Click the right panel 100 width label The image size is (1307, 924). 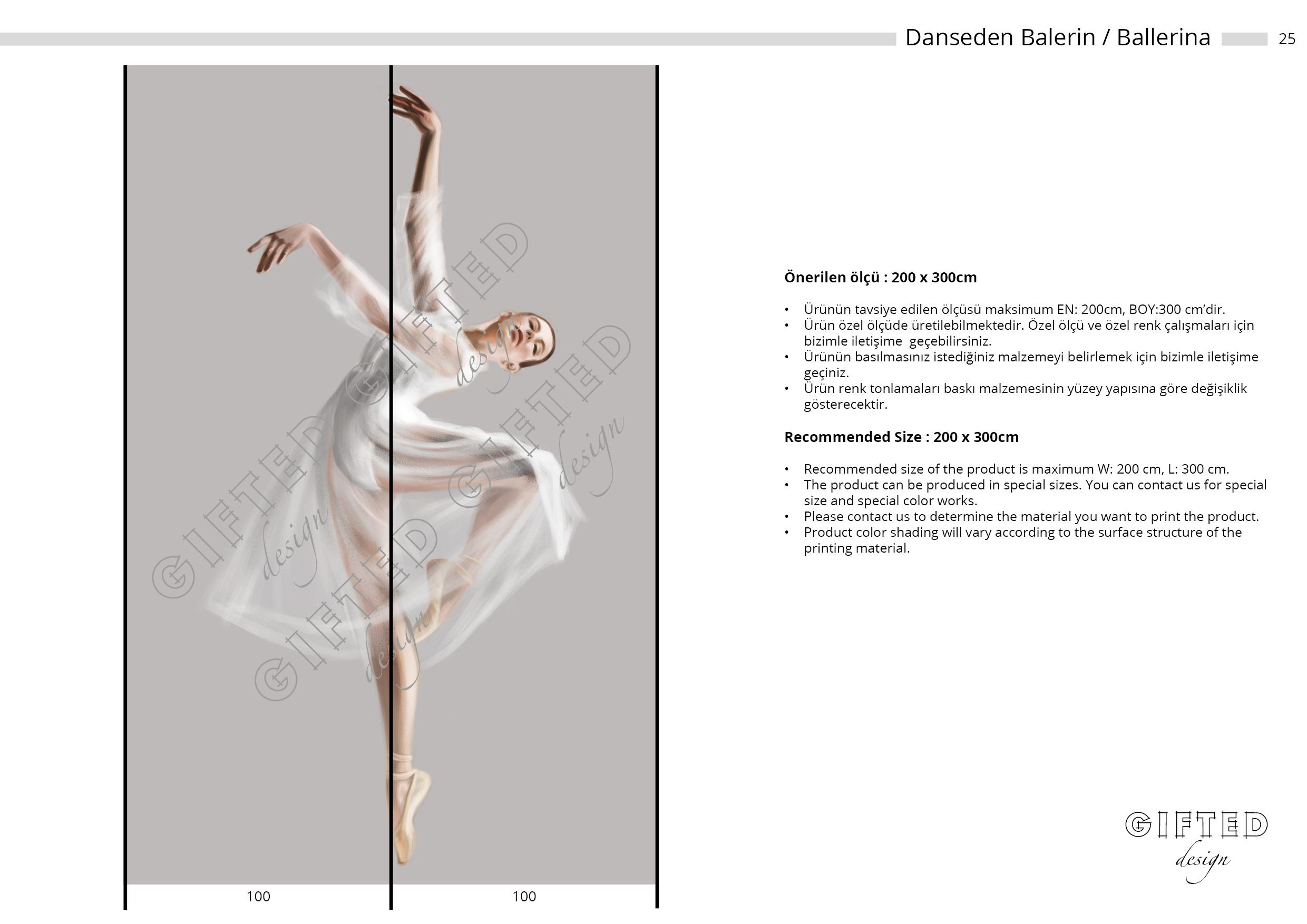point(524,897)
